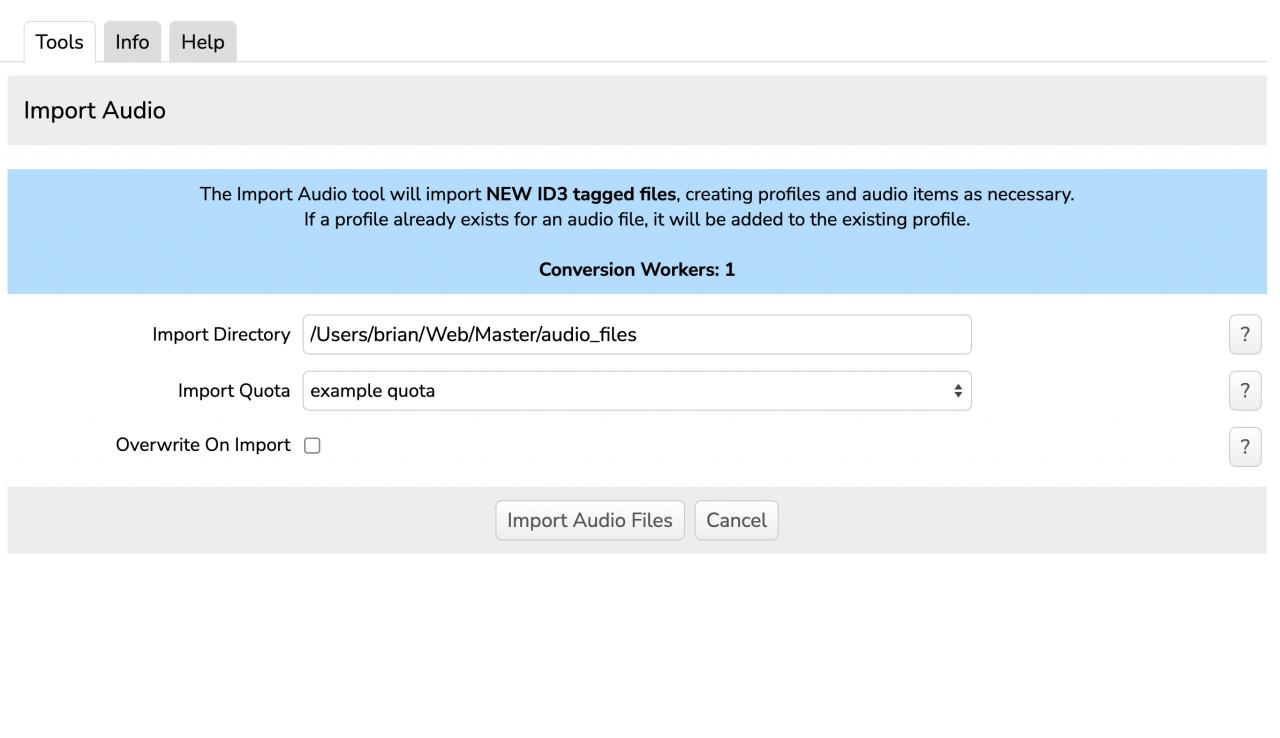Click the Overwrite On Import label
The height and width of the screenshot is (738, 1280).
click(x=203, y=445)
